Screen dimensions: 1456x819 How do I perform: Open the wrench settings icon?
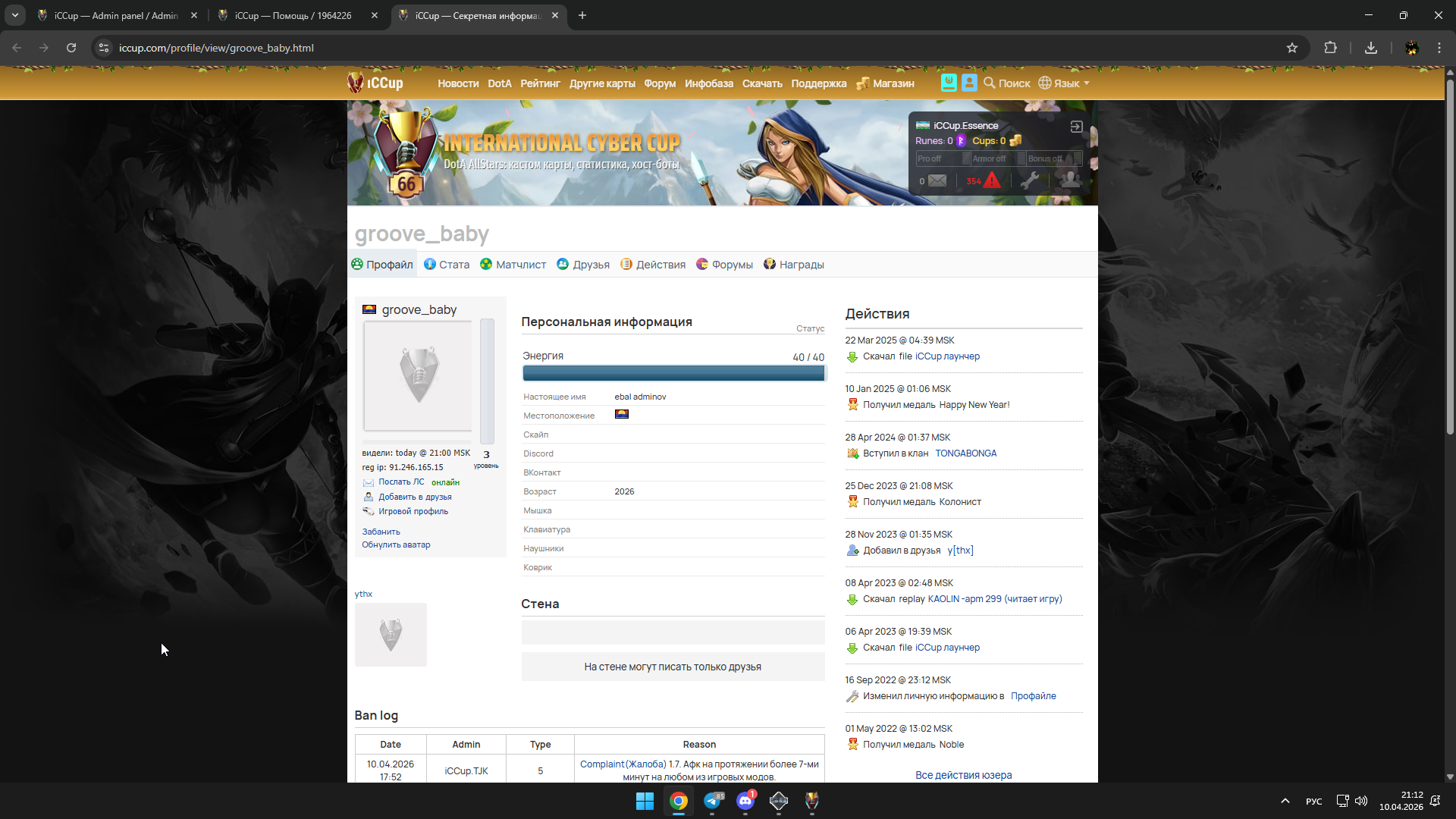(1029, 180)
